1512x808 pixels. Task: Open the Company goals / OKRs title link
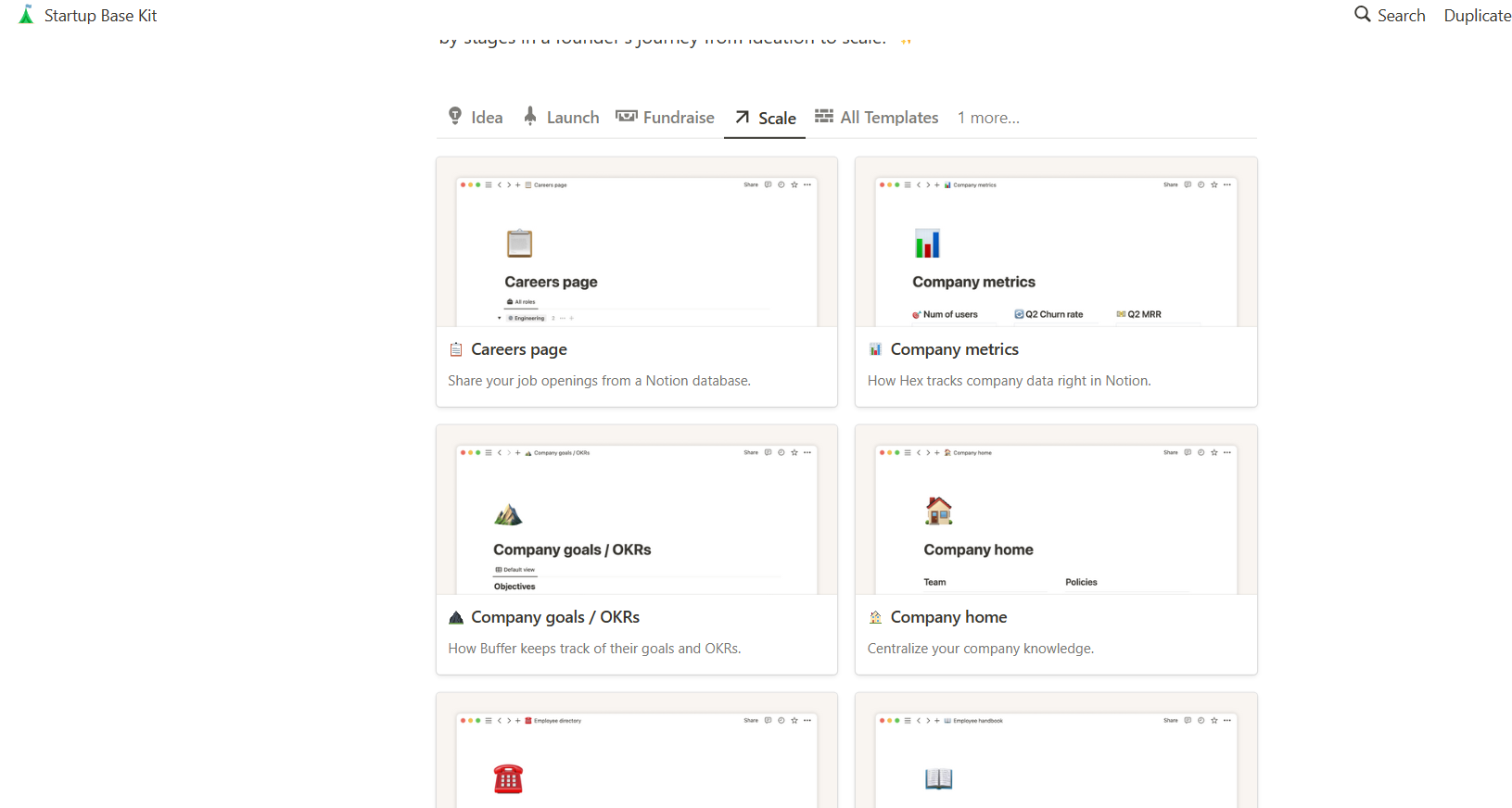click(x=555, y=617)
